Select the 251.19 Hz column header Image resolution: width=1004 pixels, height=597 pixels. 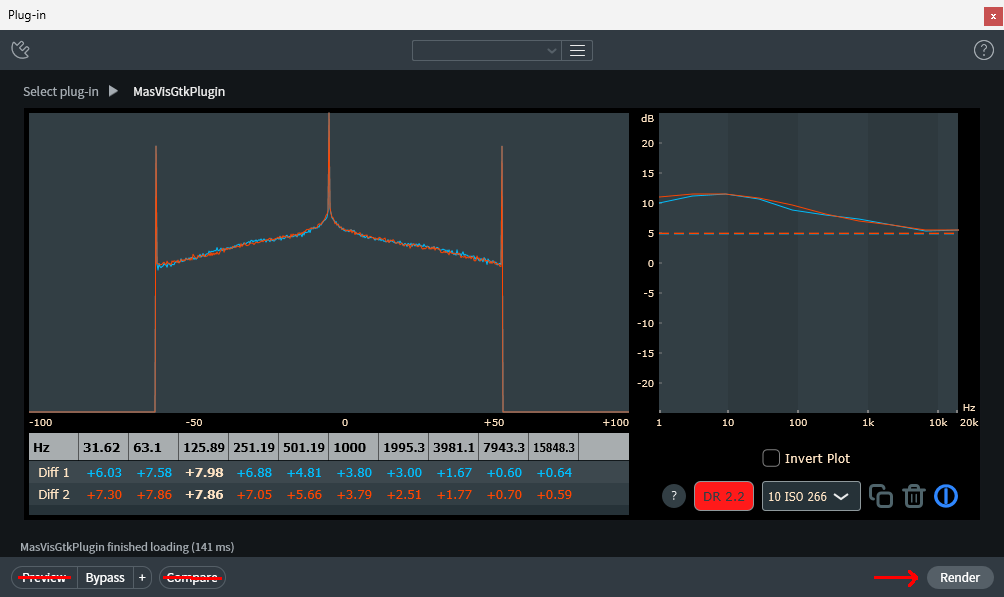tap(254, 447)
